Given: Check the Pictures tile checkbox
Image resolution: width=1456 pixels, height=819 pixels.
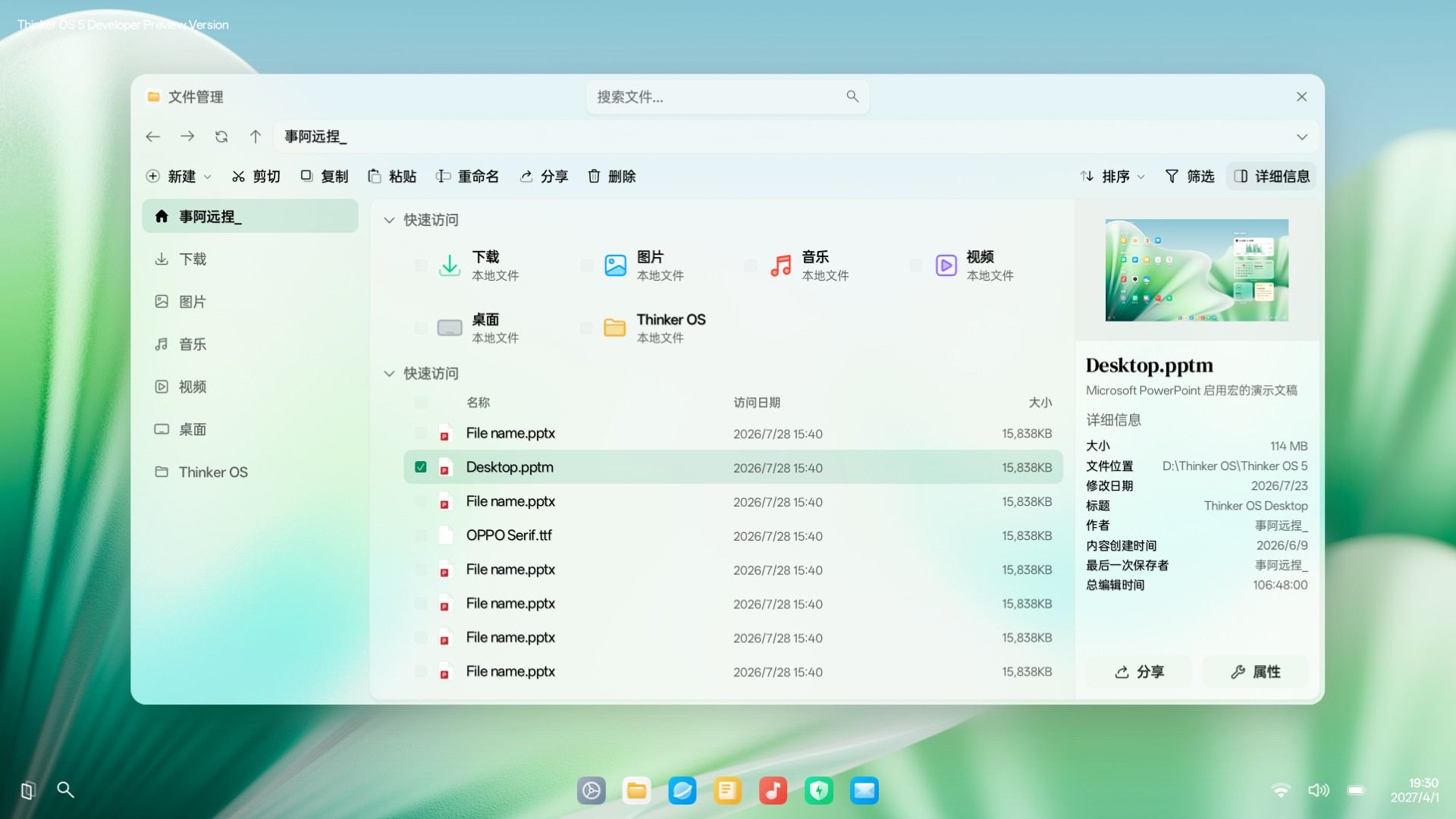Looking at the screenshot, I should [586, 265].
